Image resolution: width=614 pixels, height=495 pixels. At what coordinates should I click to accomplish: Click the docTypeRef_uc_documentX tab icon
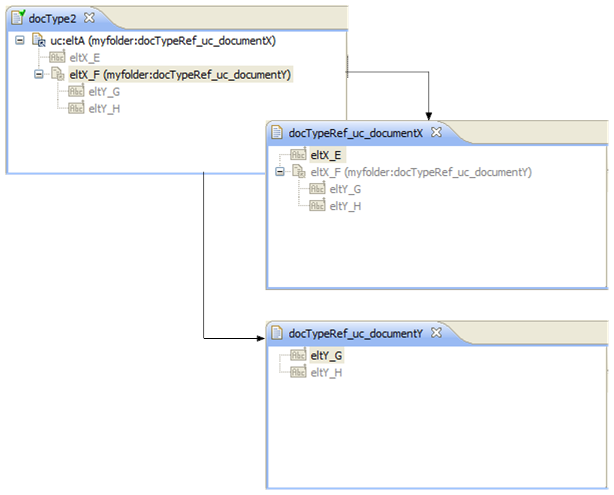(277, 132)
